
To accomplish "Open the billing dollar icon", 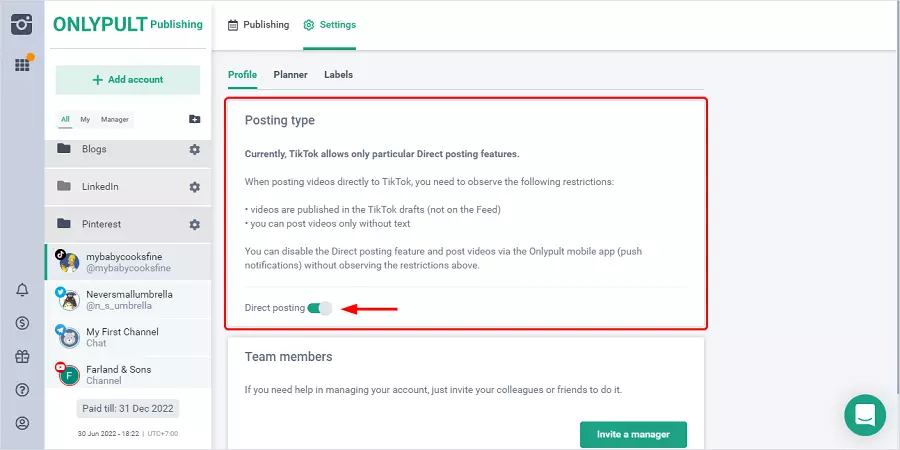I will pyautogui.click(x=22, y=323).
